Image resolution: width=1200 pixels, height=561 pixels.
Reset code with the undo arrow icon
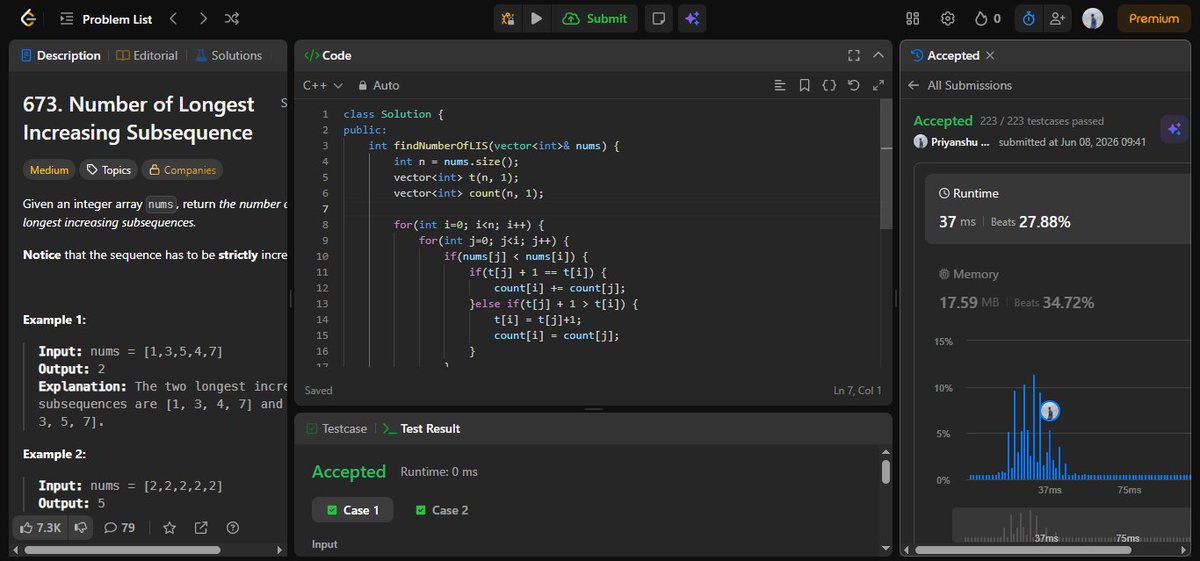(853, 86)
